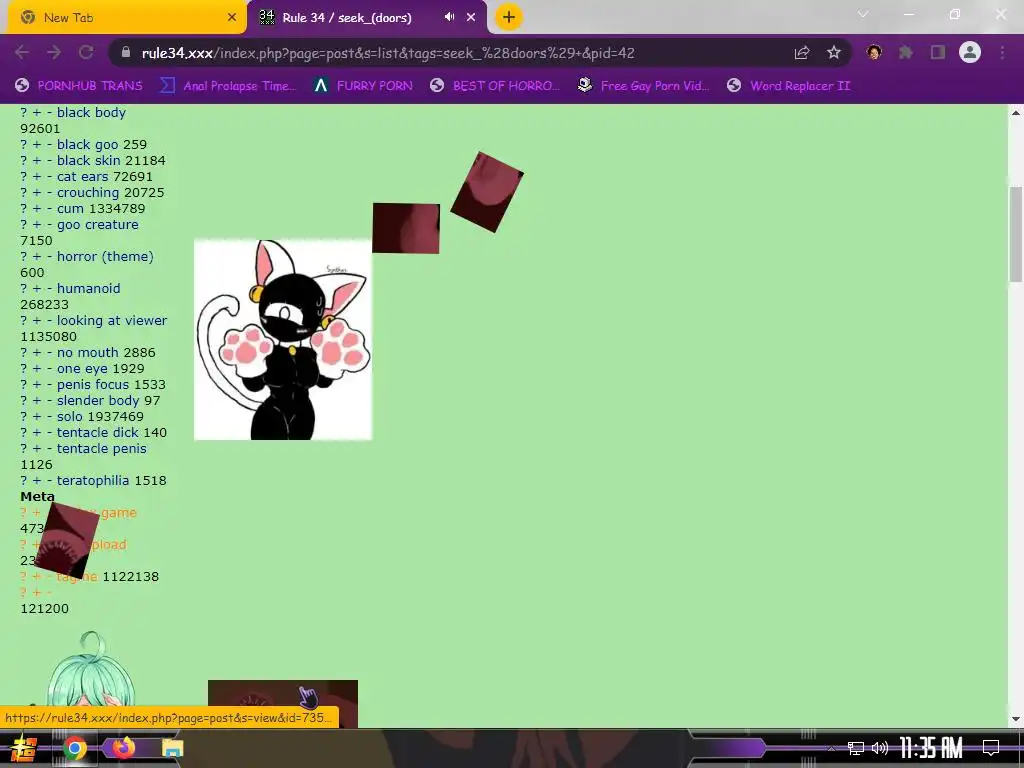This screenshot has height=768, width=1024.
Task: Open a new tab with the plus button
Action: click(x=509, y=17)
